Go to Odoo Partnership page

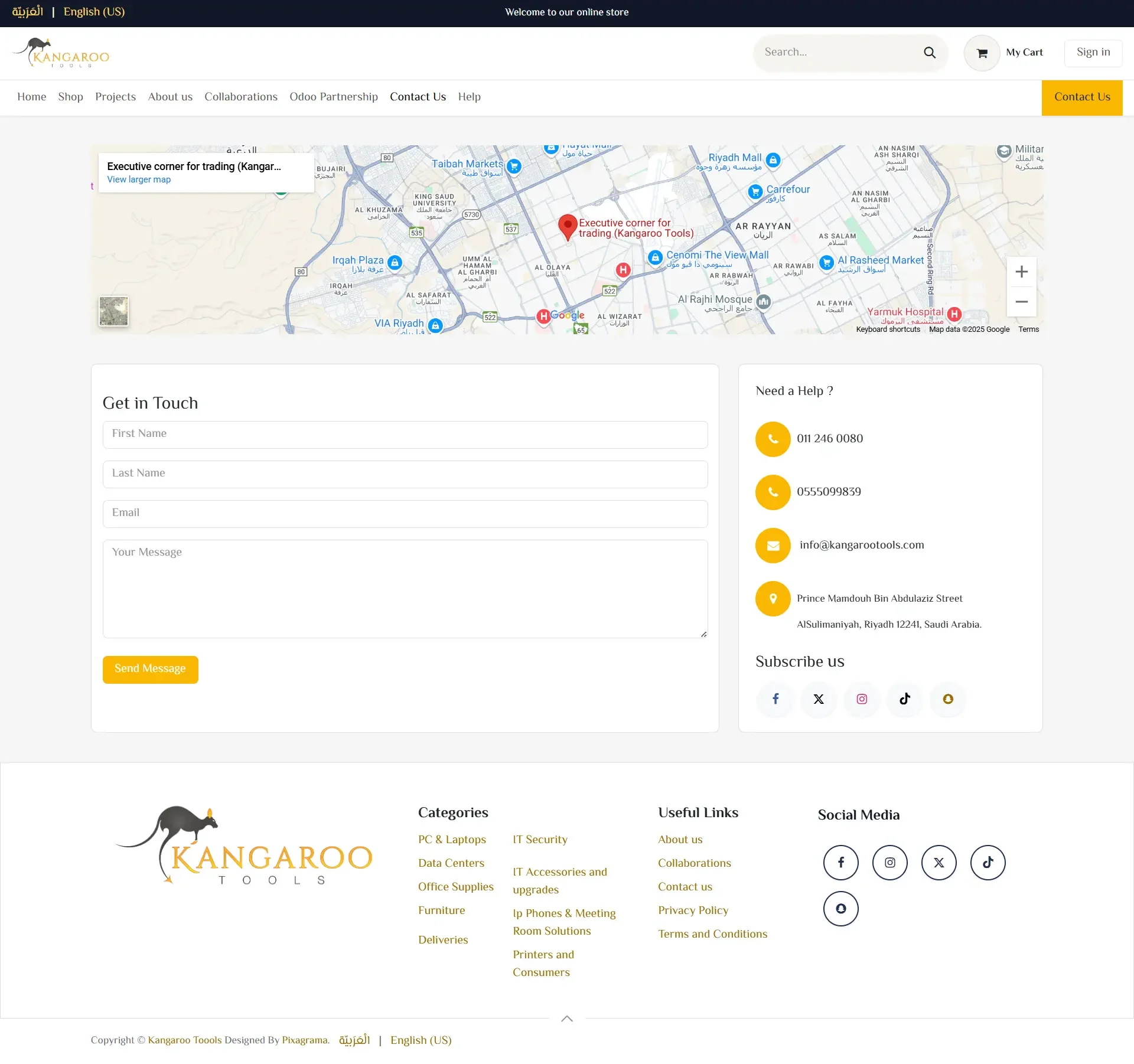pos(333,97)
